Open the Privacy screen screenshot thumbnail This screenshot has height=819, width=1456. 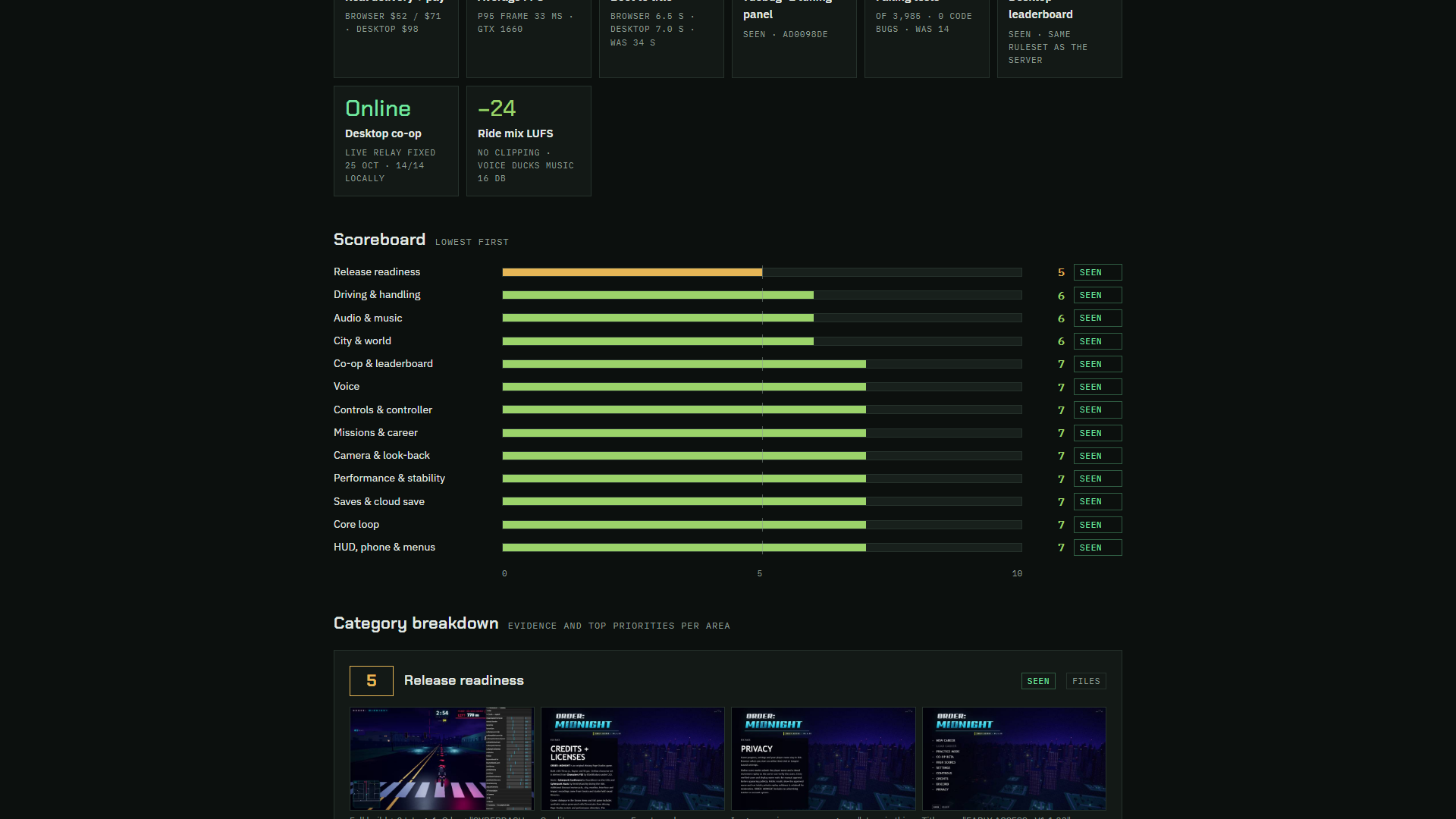tap(824, 759)
